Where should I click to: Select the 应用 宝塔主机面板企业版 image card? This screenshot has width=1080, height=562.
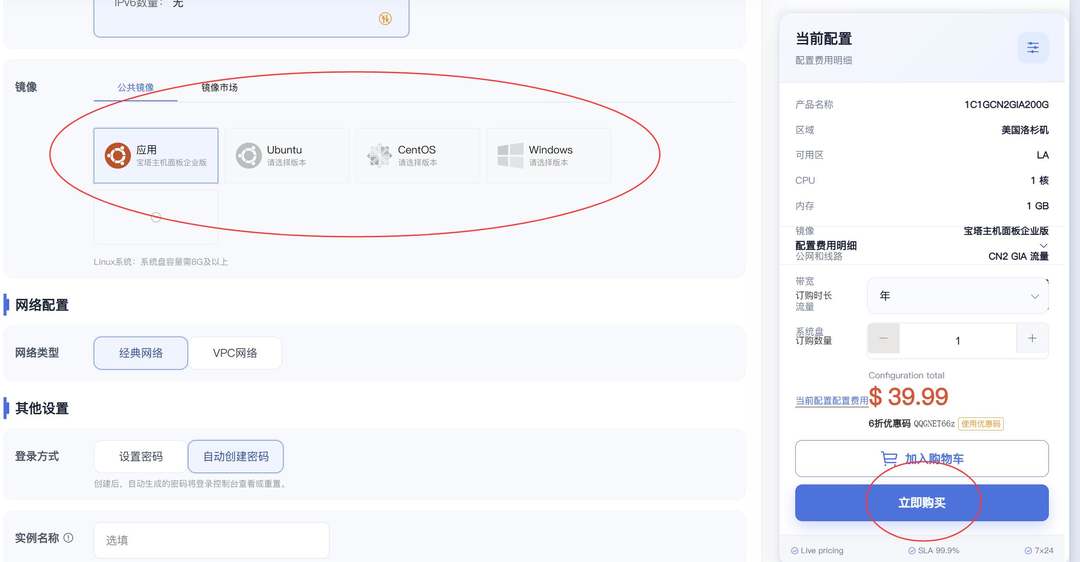click(156, 156)
